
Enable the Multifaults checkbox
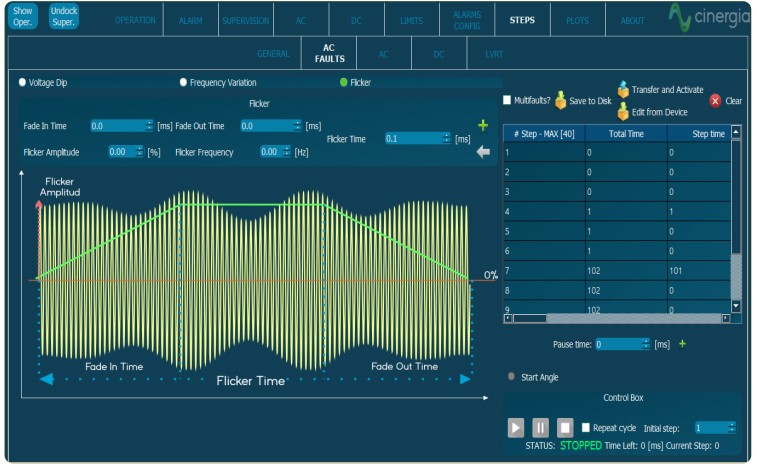click(507, 100)
